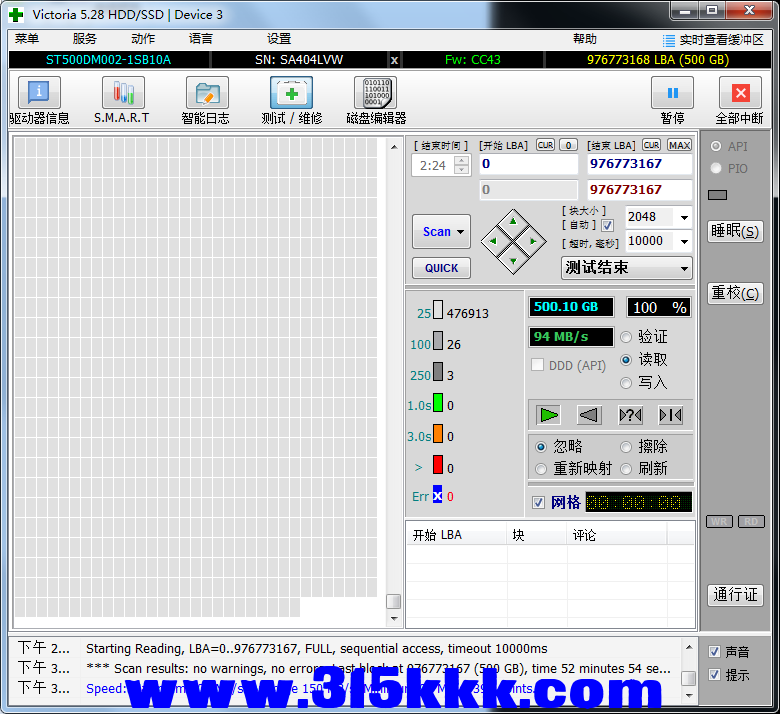Screen dimensions: 780x714
Task: Expand the 2048 block size dropdown
Action: tap(684, 217)
